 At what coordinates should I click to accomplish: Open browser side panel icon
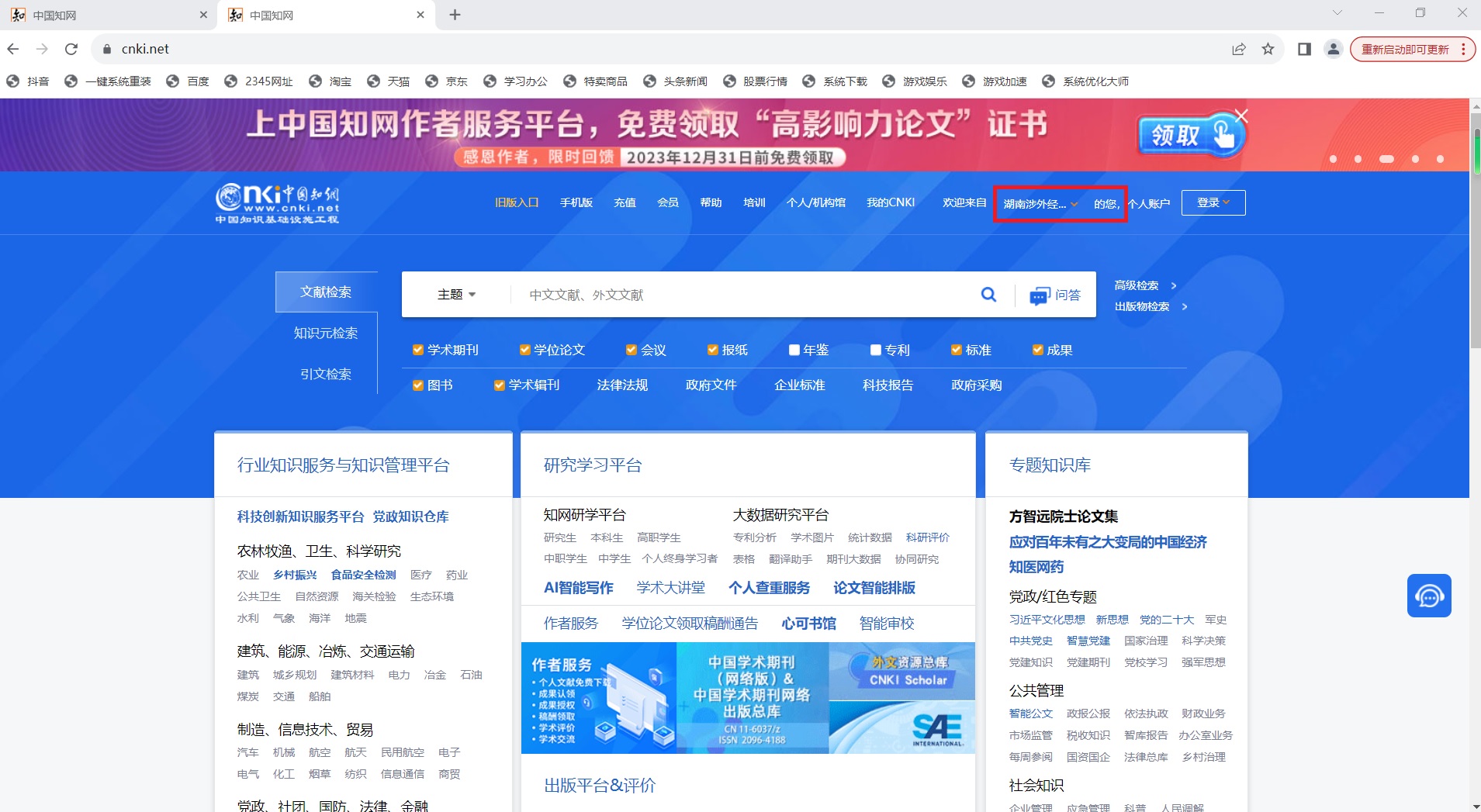coord(1304,49)
